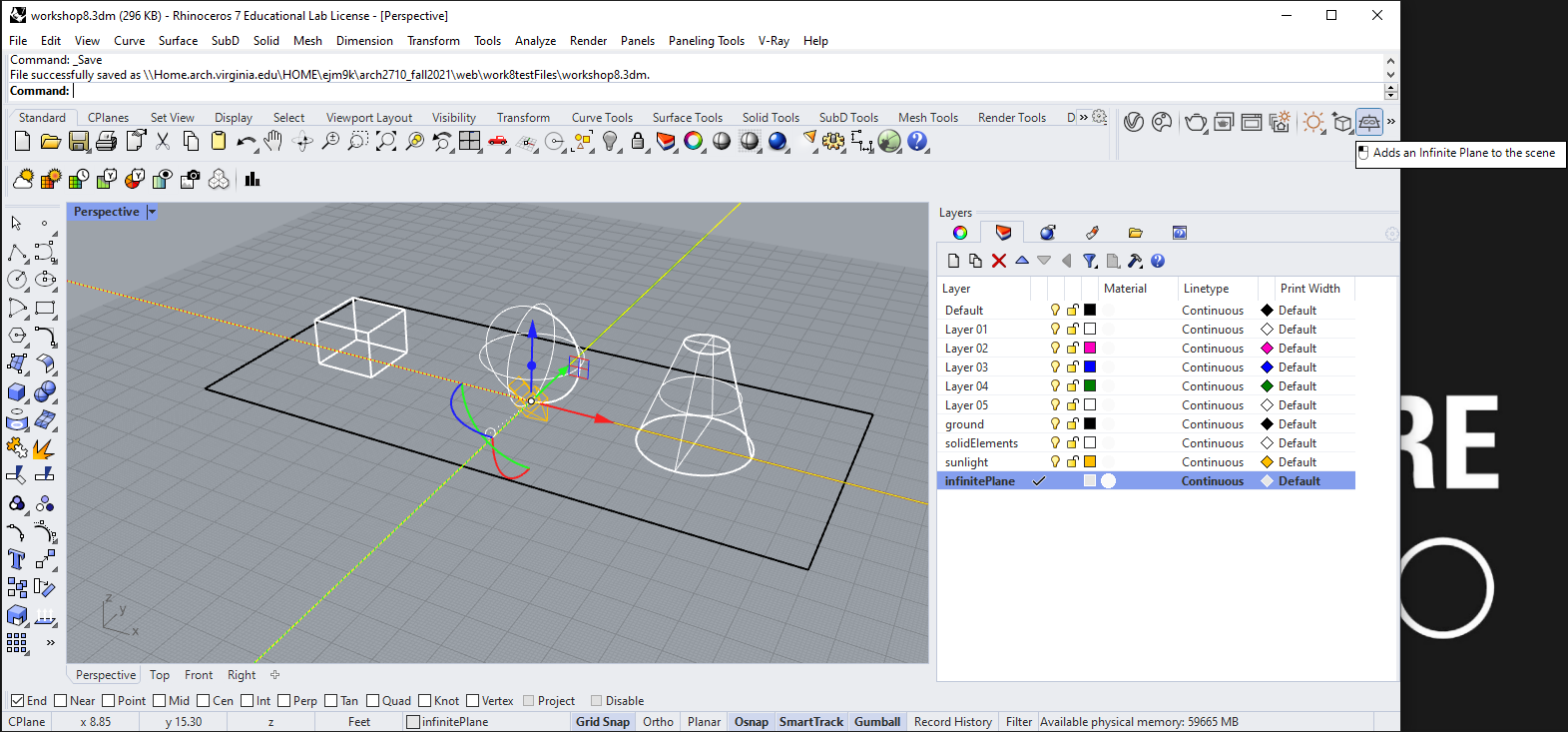Select the Polyline tool in left sidebar
Image resolution: width=1568 pixels, height=732 pixels.
point(17,252)
